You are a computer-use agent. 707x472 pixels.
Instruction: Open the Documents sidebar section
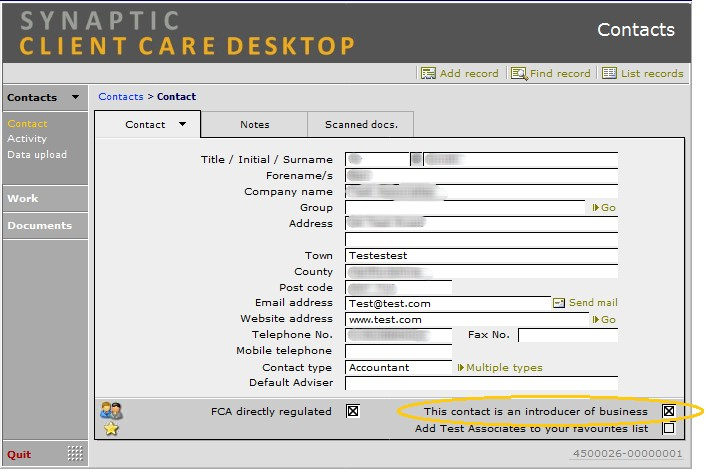(x=45, y=225)
